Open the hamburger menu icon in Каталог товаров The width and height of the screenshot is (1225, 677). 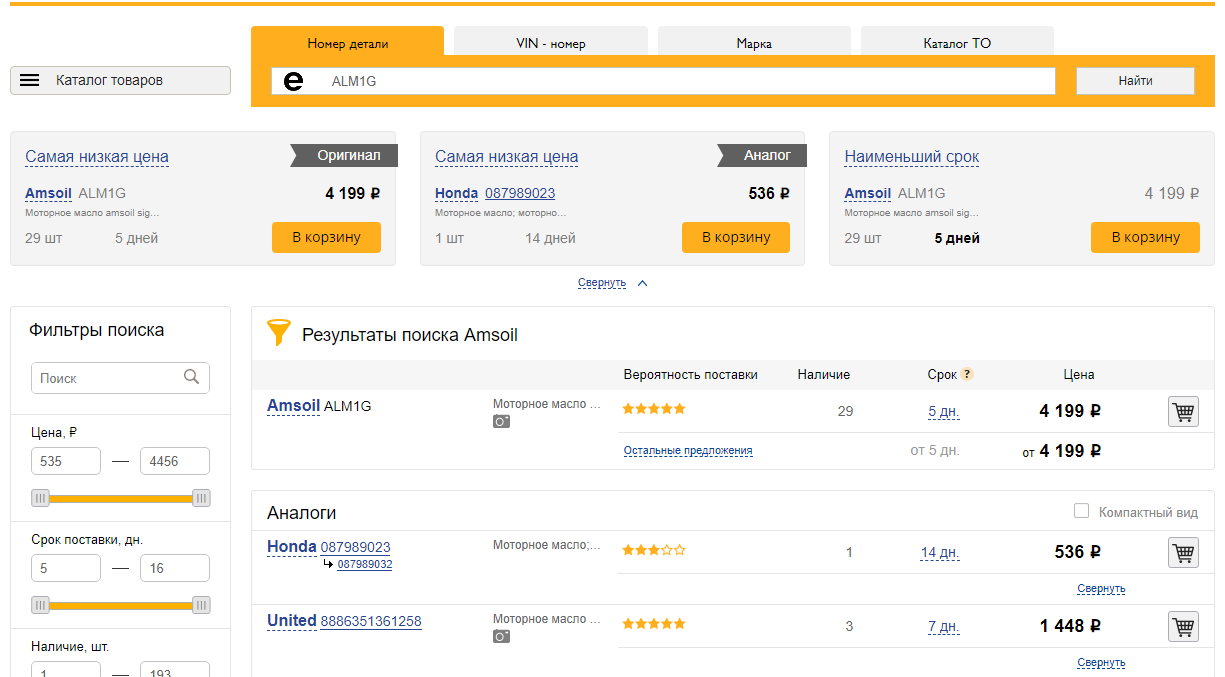click(29, 80)
